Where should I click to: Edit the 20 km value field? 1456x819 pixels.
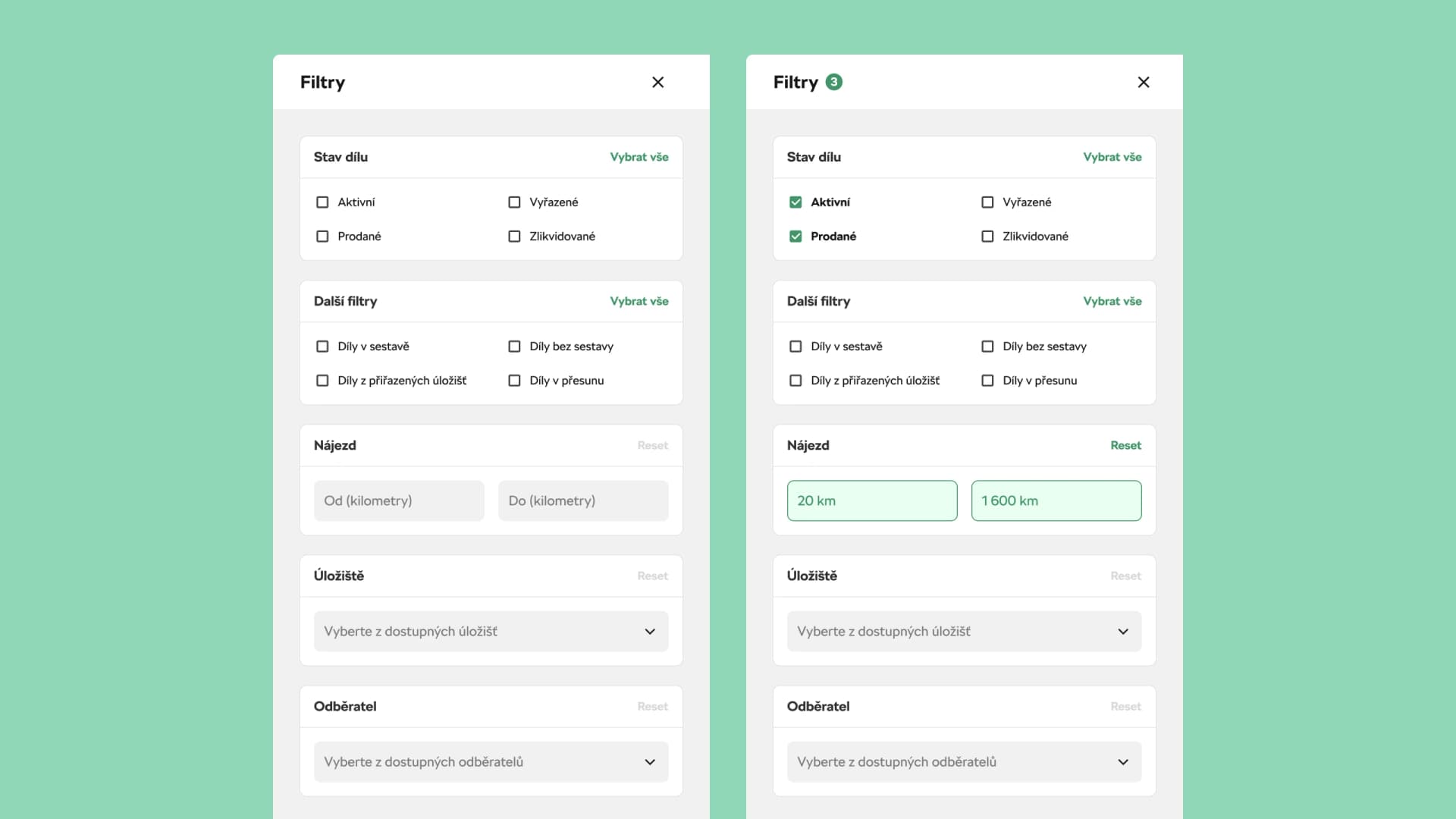point(872,500)
